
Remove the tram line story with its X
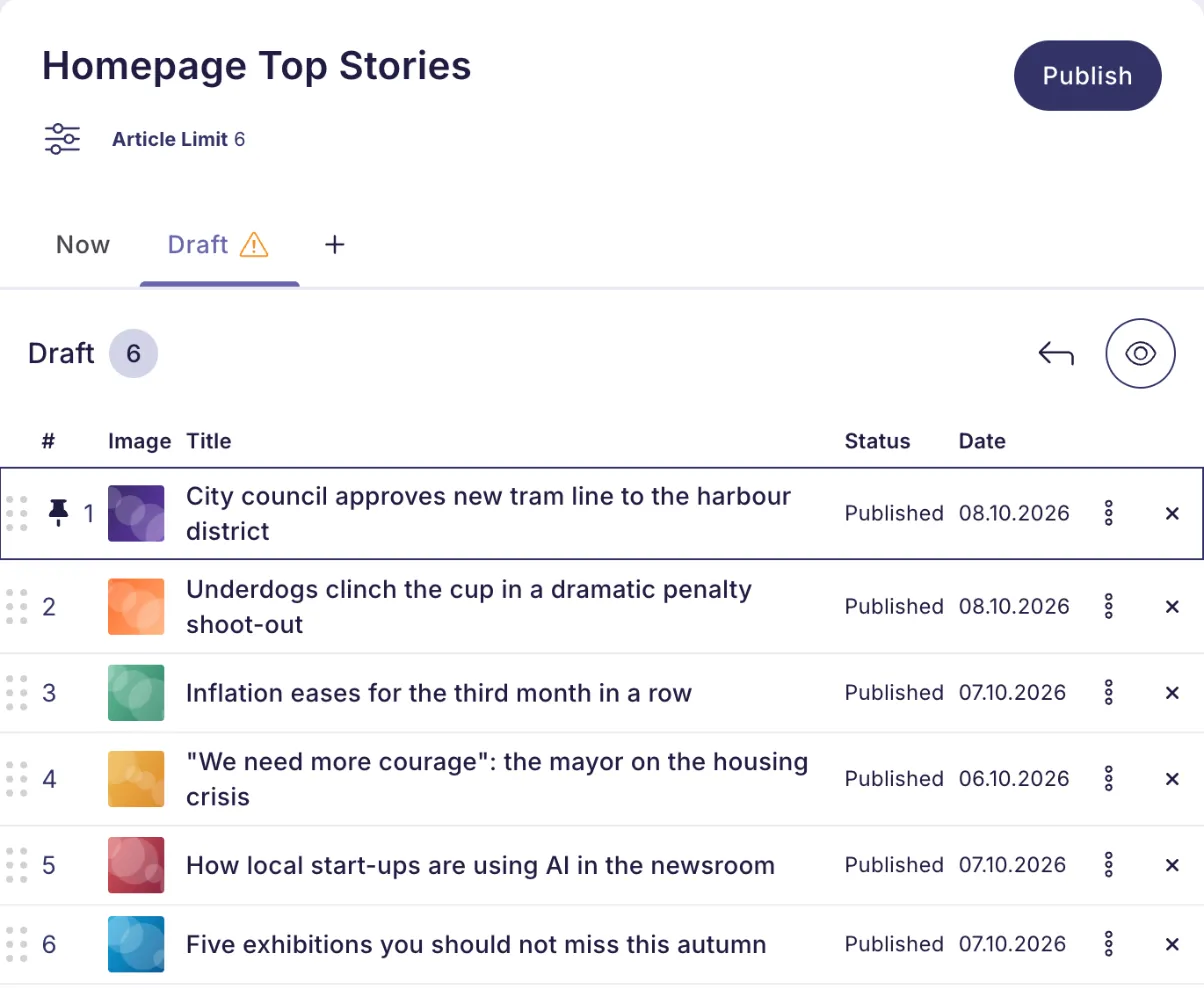click(x=1173, y=514)
